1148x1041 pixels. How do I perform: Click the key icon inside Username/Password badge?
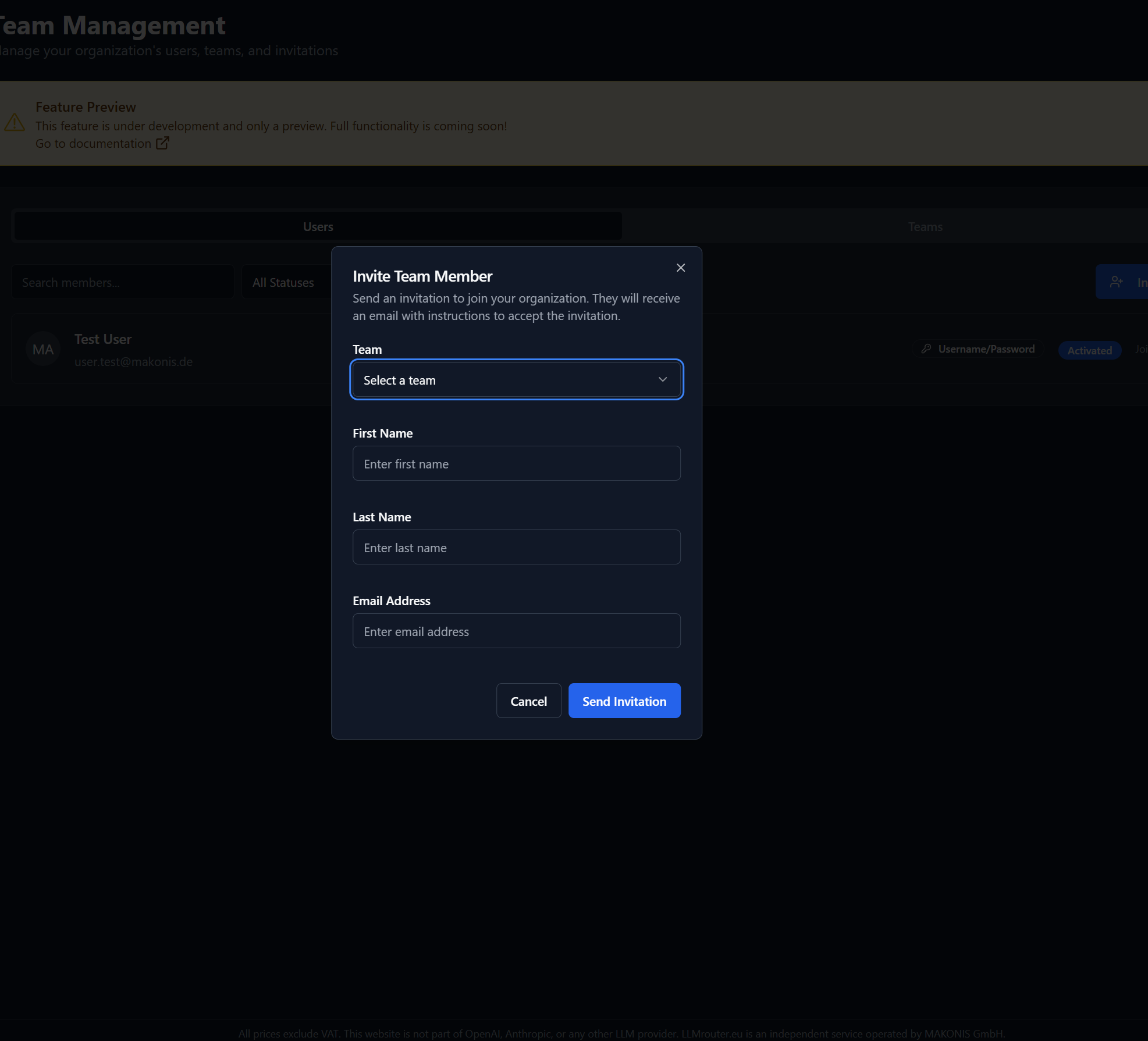[926, 349]
